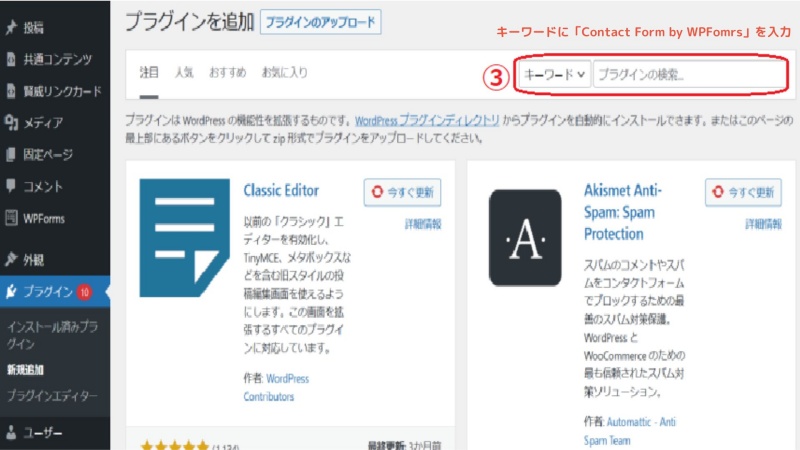Click the WPForms sidebar icon
This screenshot has height=450, width=800.
coord(11,218)
